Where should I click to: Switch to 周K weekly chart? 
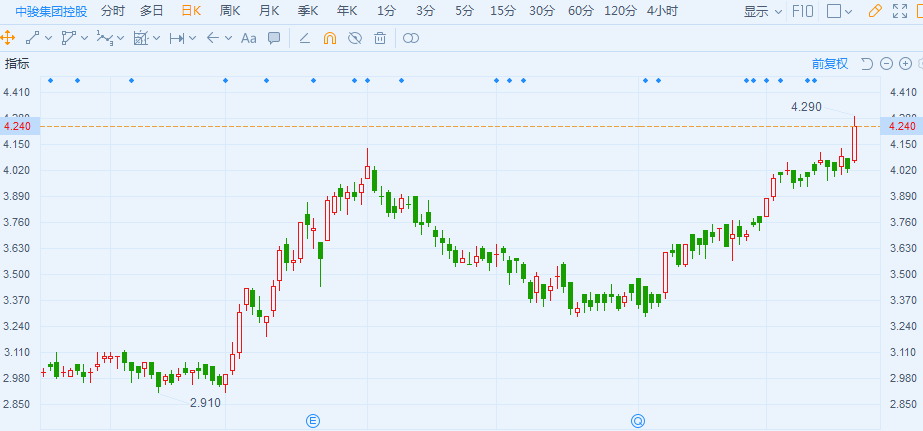click(x=230, y=11)
